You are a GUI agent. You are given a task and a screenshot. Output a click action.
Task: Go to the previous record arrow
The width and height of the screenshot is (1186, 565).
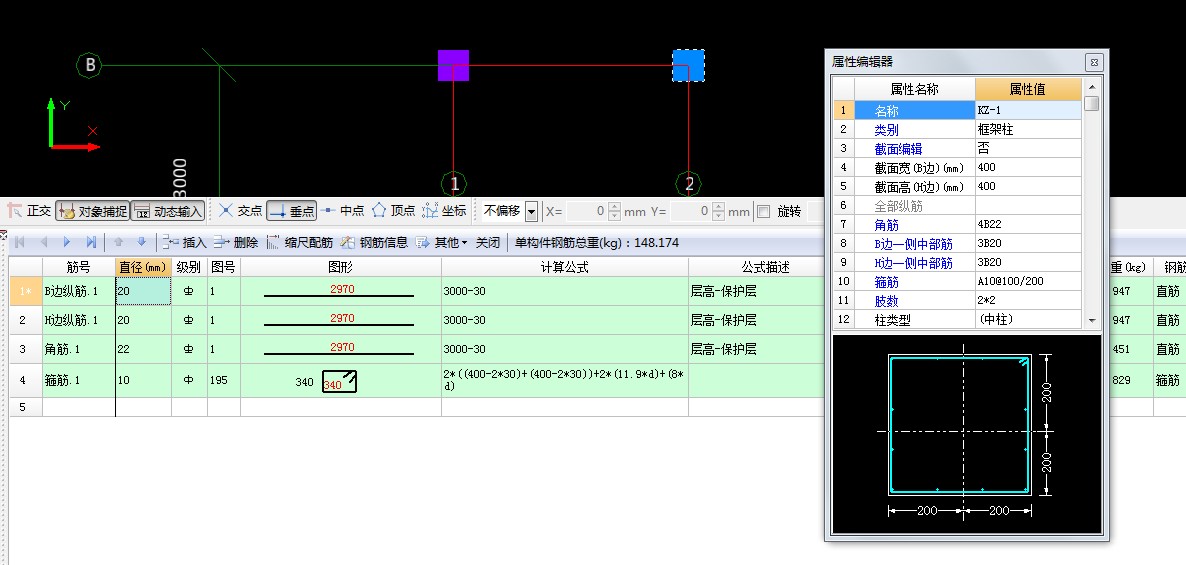coord(43,243)
